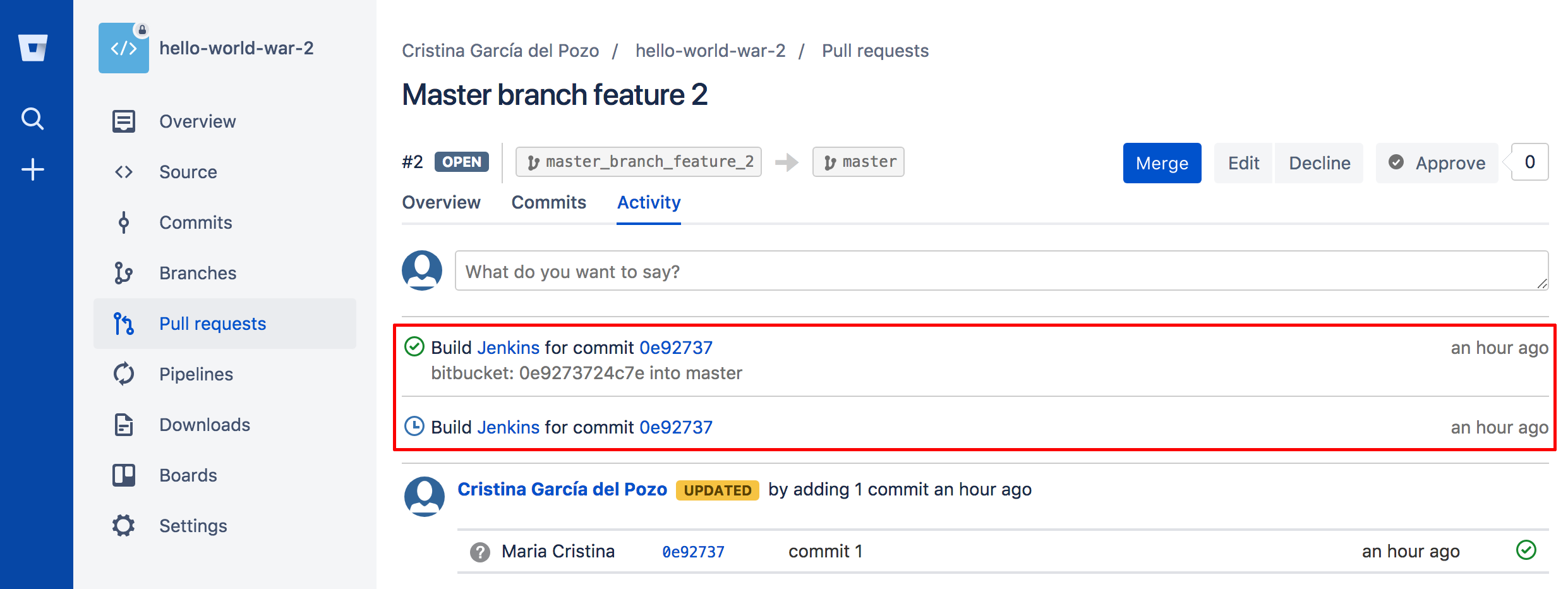Click the question mark avatar for Maria Cristina

pos(480,552)
